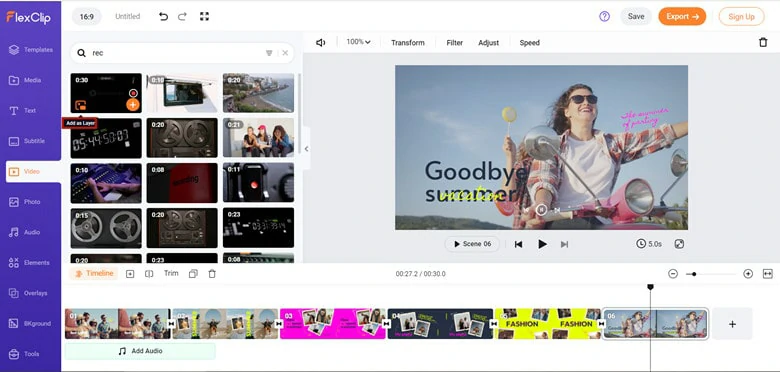Open the Adjust menu
780x372 pixels.
point(488,43)
